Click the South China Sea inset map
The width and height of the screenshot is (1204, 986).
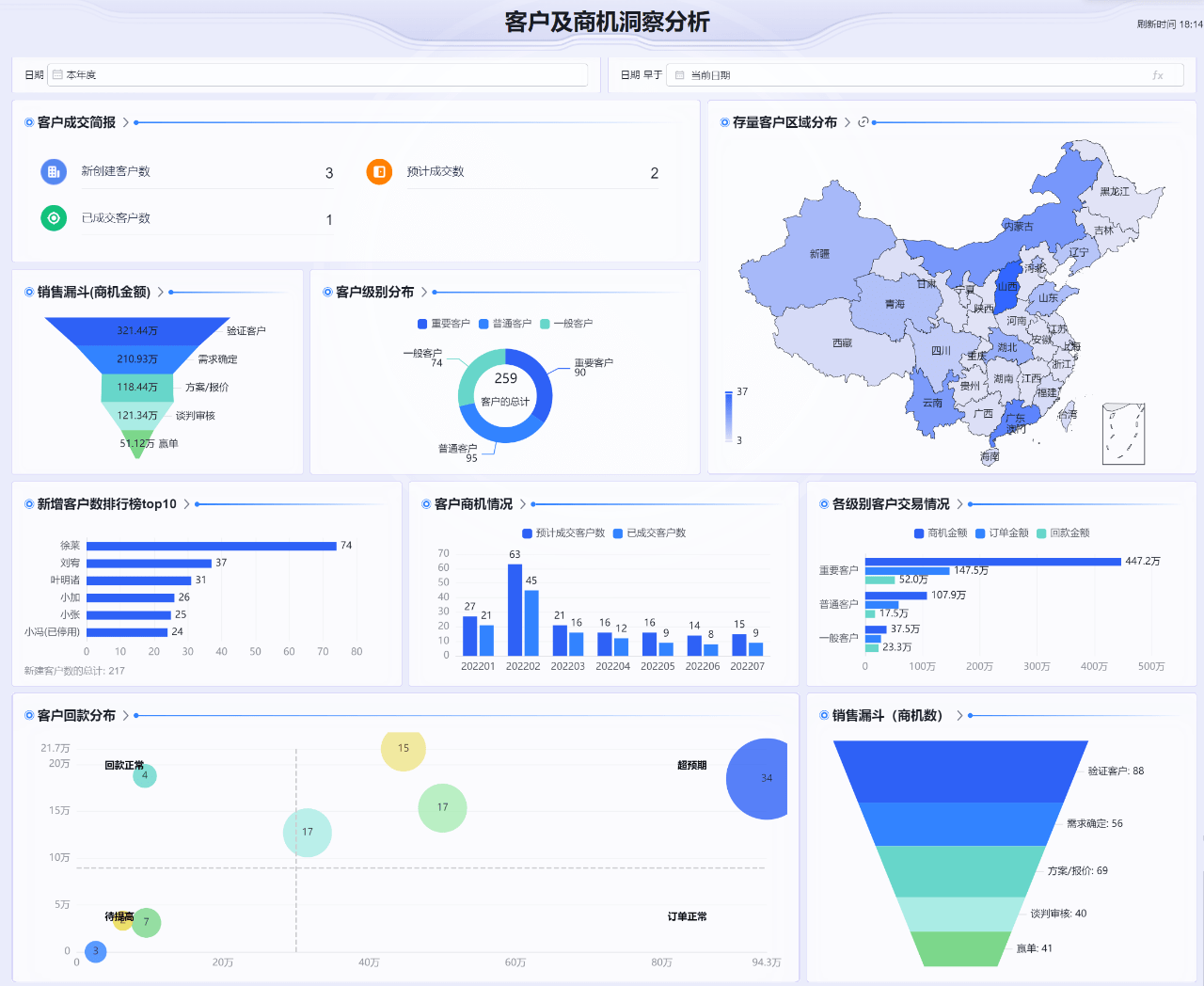(1123, 434)
